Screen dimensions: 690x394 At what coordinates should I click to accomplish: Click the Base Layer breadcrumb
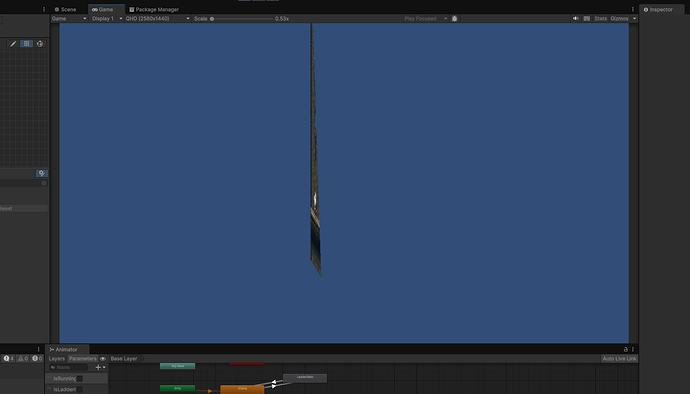point(124,358)
